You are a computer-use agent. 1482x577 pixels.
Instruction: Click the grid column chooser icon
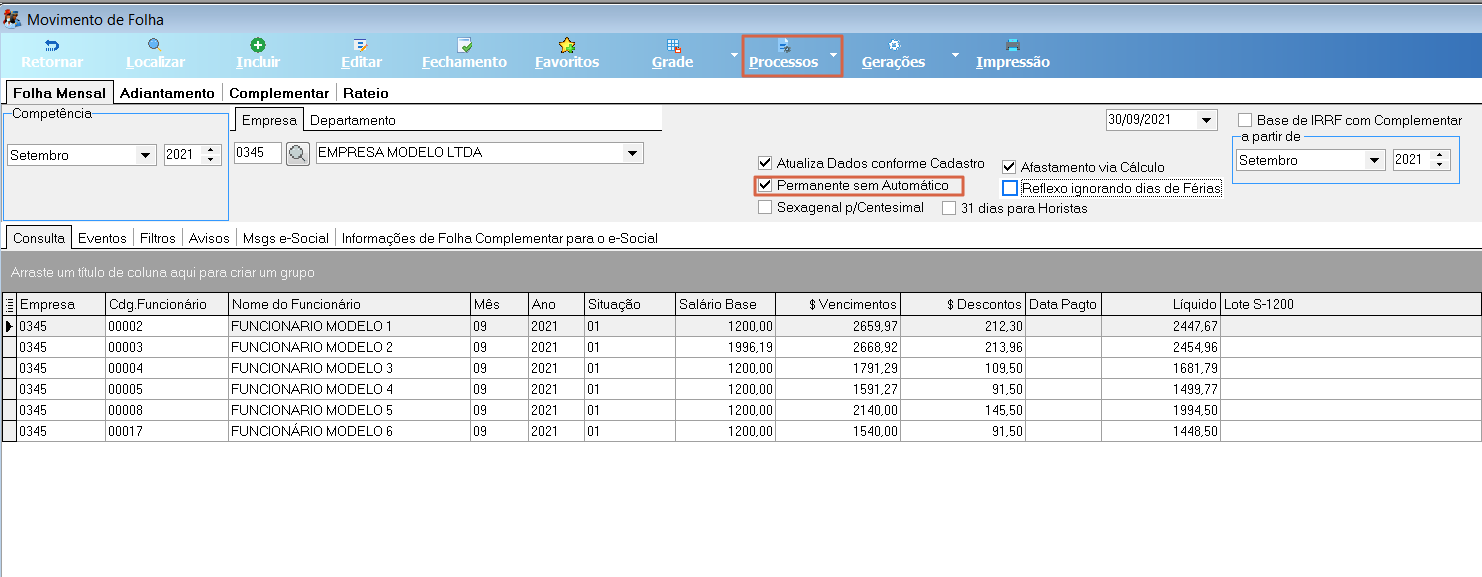9,304
